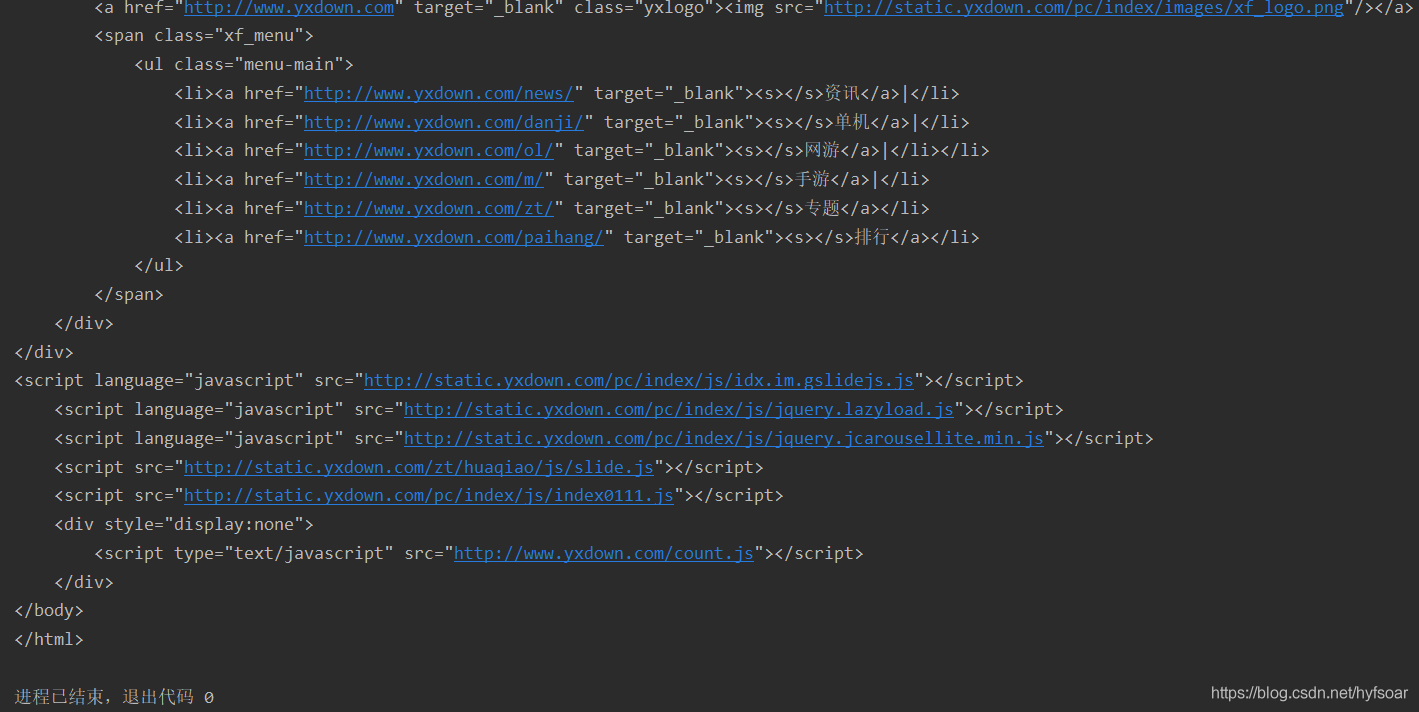The height and width of the screenshot is (712, 1419).
Task: Click the type="text/javascript" attribute text
Action: [284, 553]
